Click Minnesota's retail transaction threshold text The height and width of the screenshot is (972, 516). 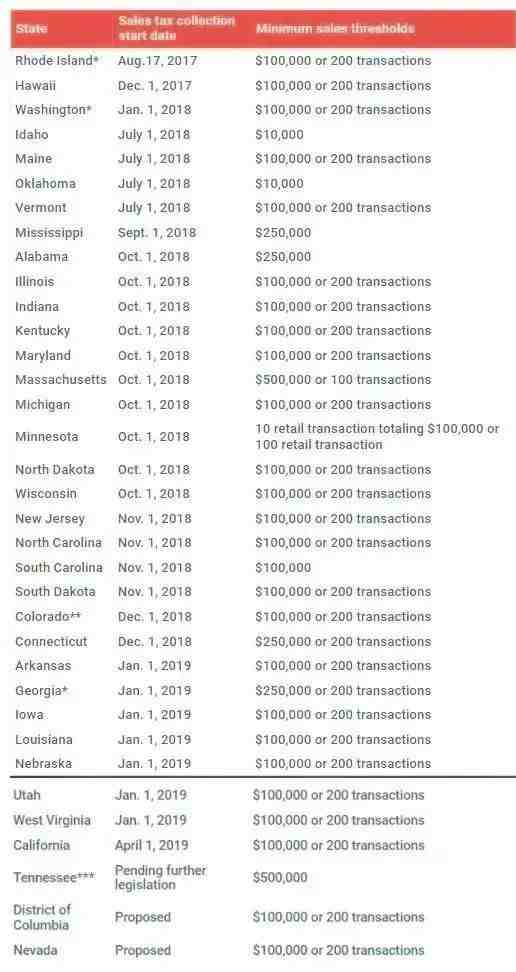[377, 437]
